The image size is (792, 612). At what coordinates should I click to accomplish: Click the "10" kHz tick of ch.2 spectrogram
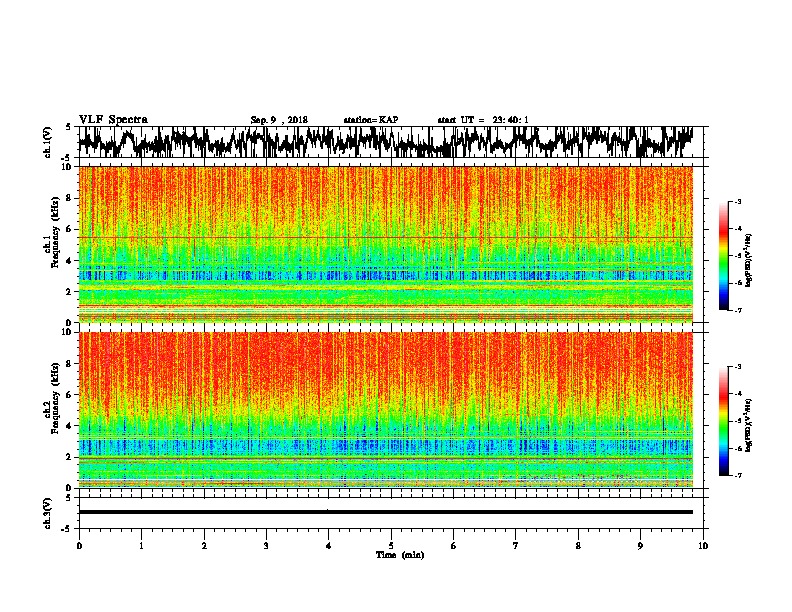(67, 332)
